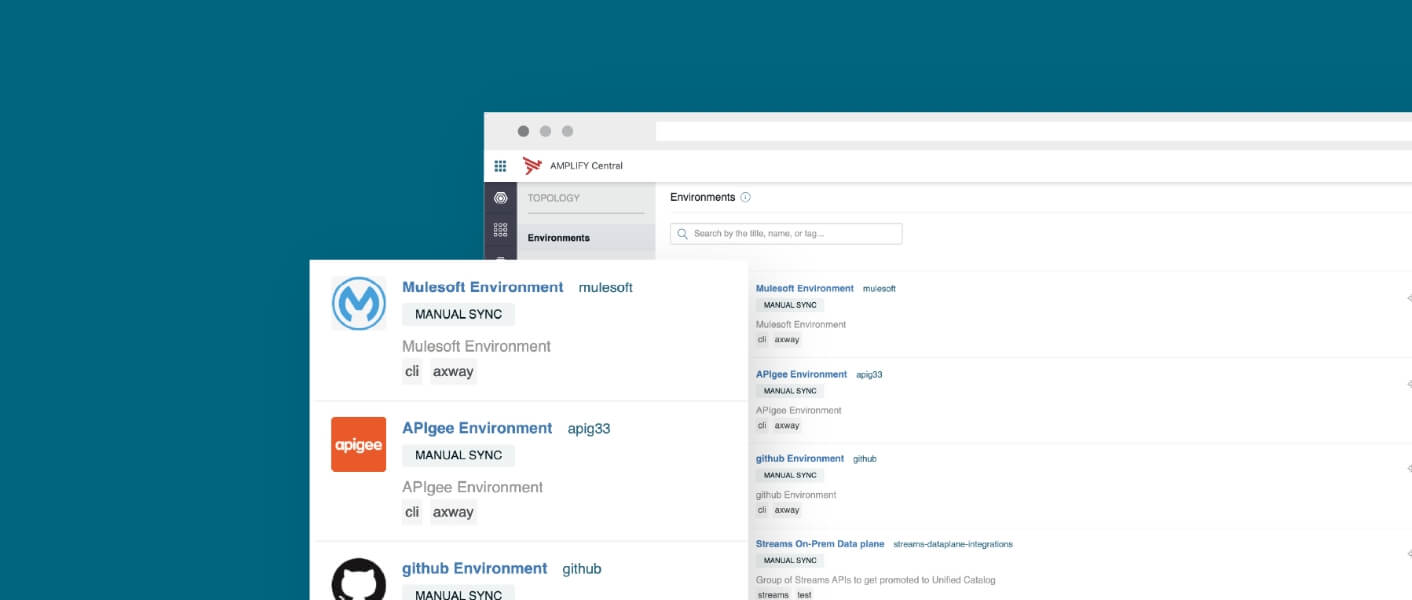
Task: Click the browser address bar
Action: [1034, 131]
